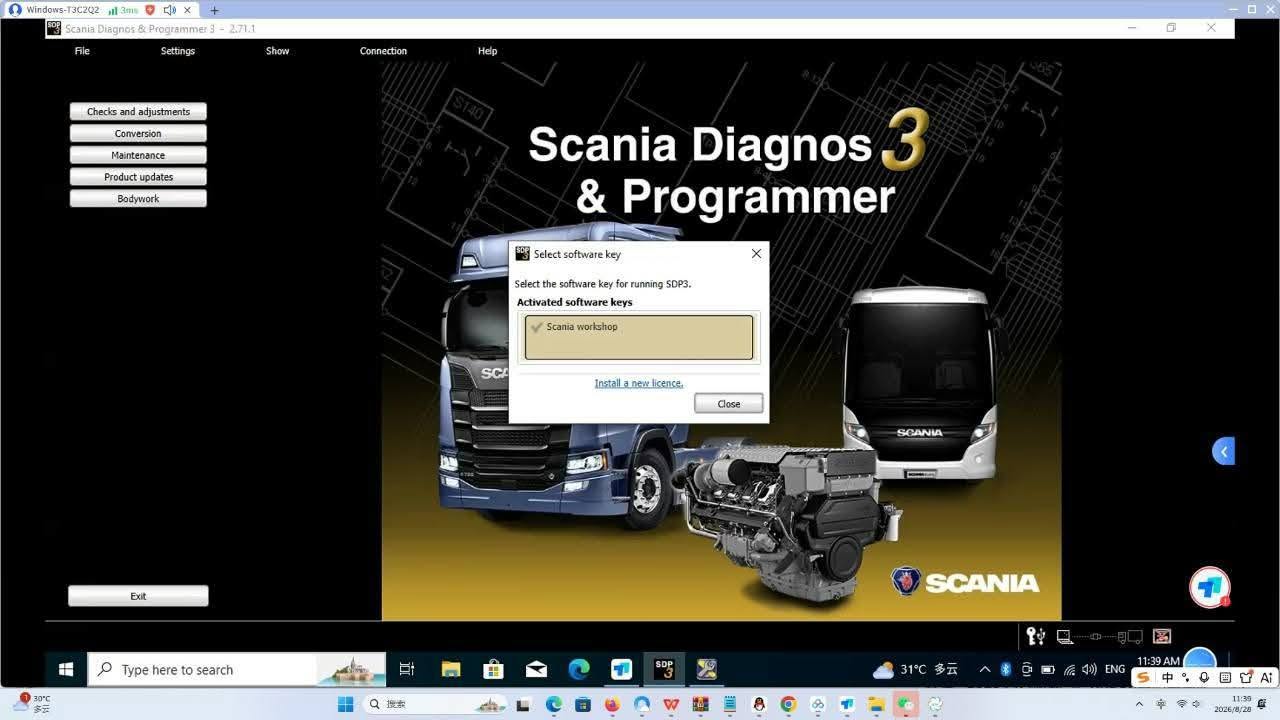
Task: Open the remote network signal icon
Action: (x=1069, y=669)
